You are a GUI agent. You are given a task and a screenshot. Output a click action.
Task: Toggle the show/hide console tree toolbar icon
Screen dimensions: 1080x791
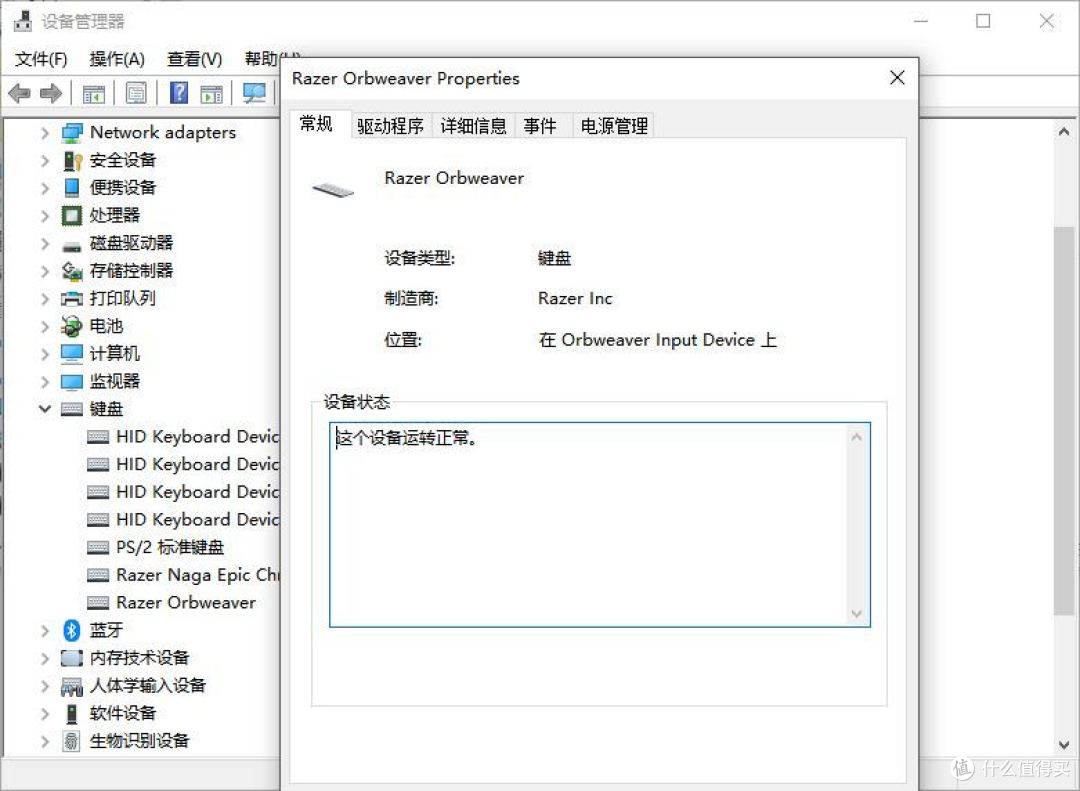[x=94, y=93]
